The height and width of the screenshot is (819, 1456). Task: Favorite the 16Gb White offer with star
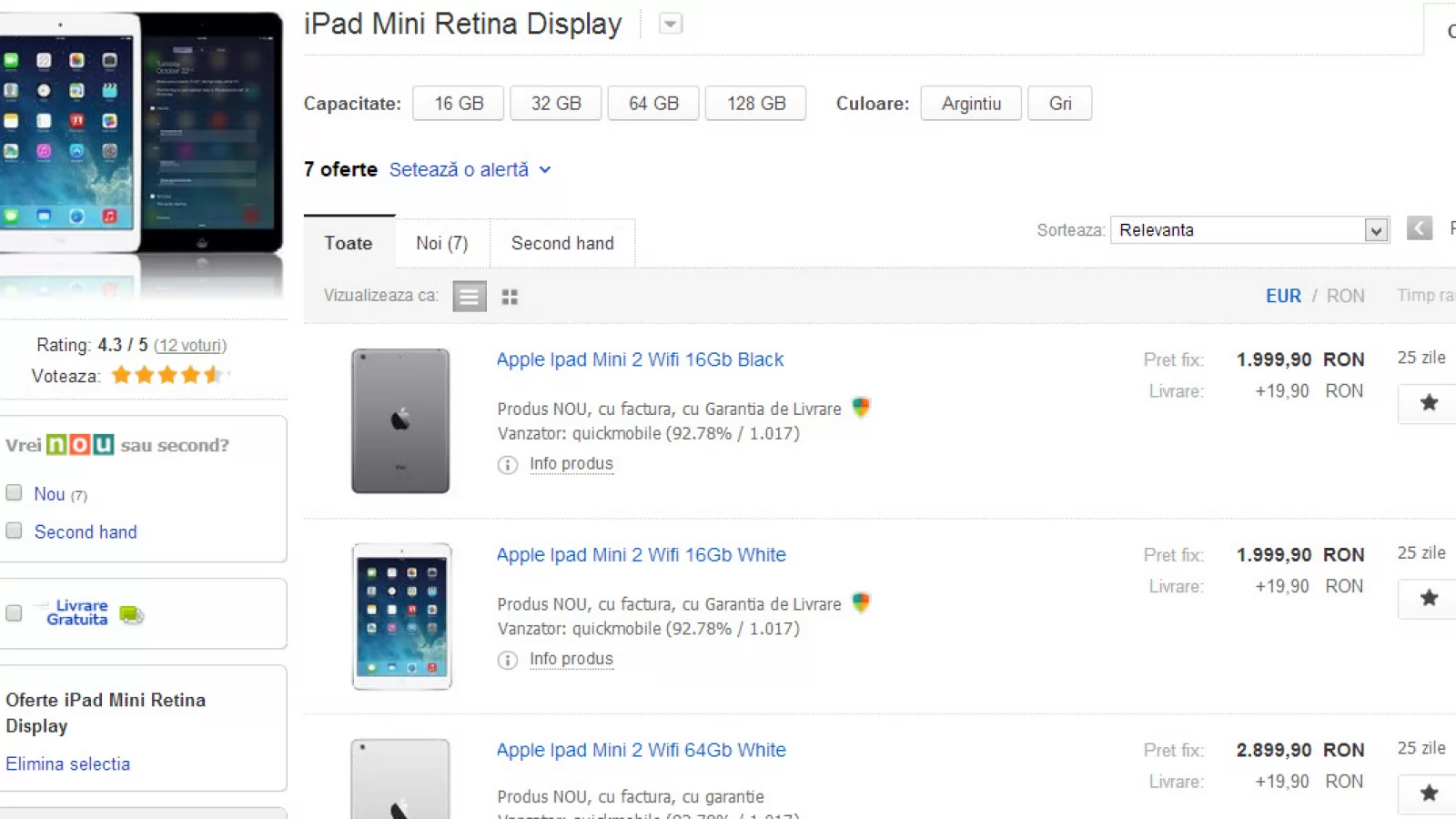tap(1429, 598)
